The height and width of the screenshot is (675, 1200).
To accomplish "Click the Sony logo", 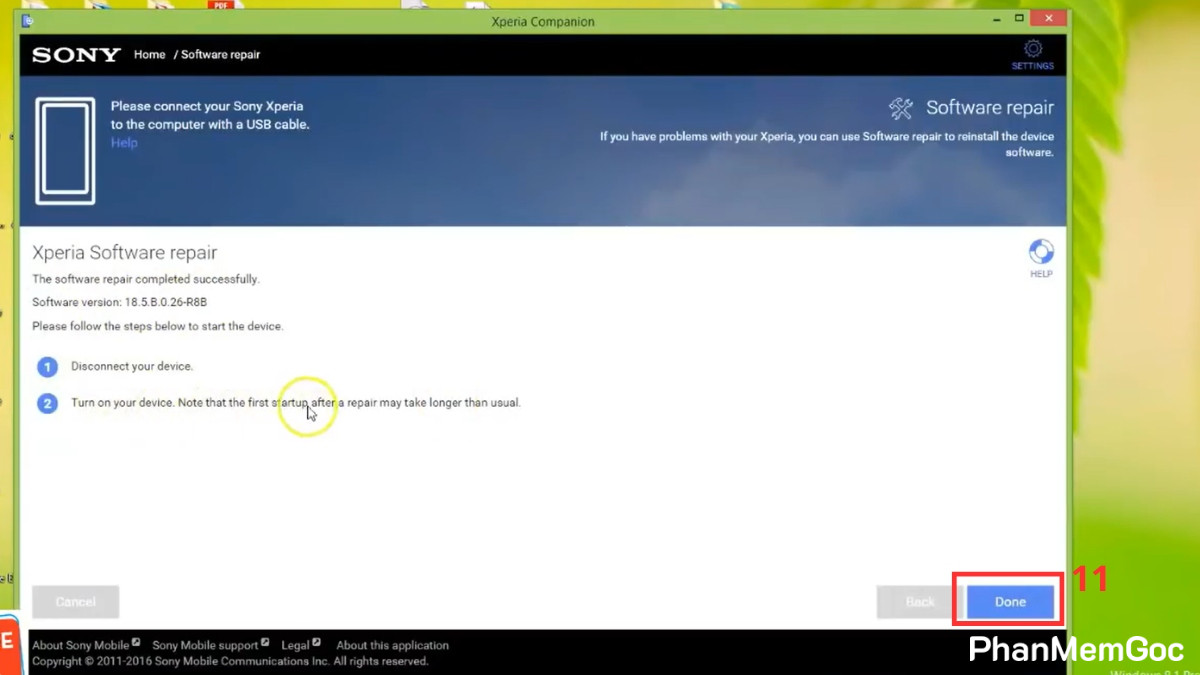I will click(76, 55).
